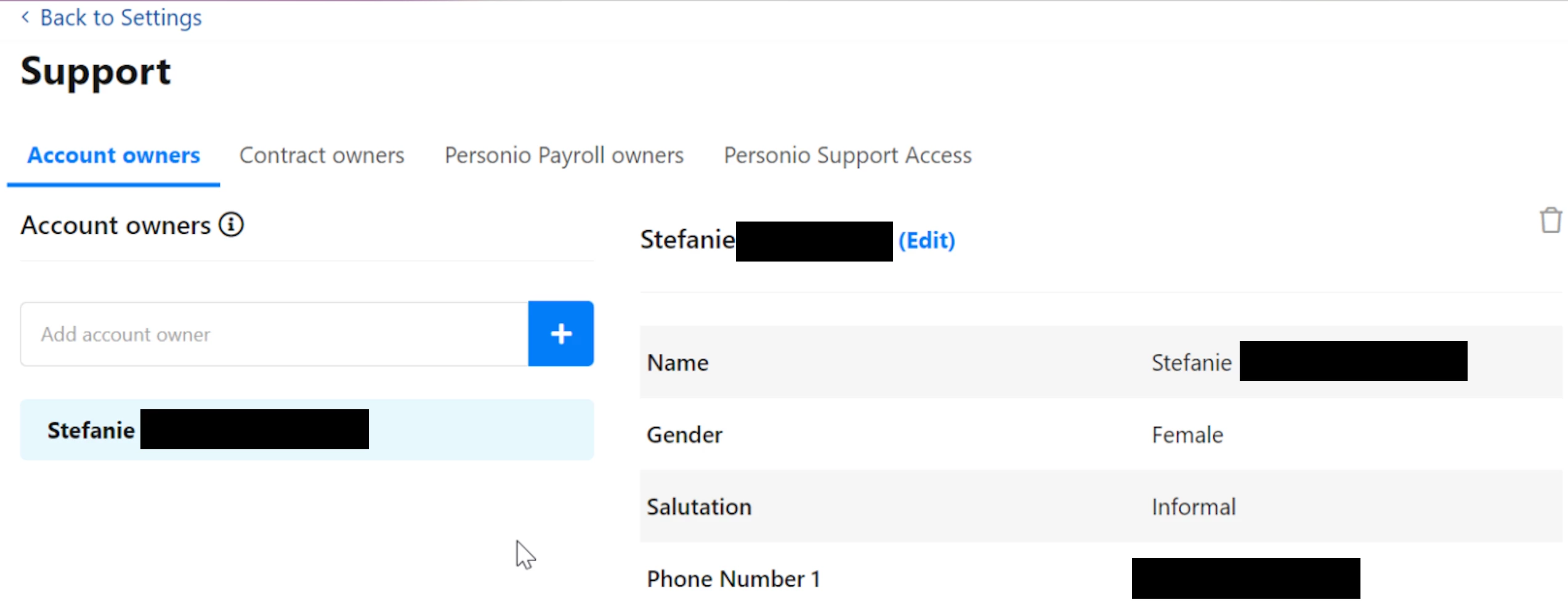Screen dimensions: 1568x608
Task: Click the Name row in details table
Action: point(1101,362)
